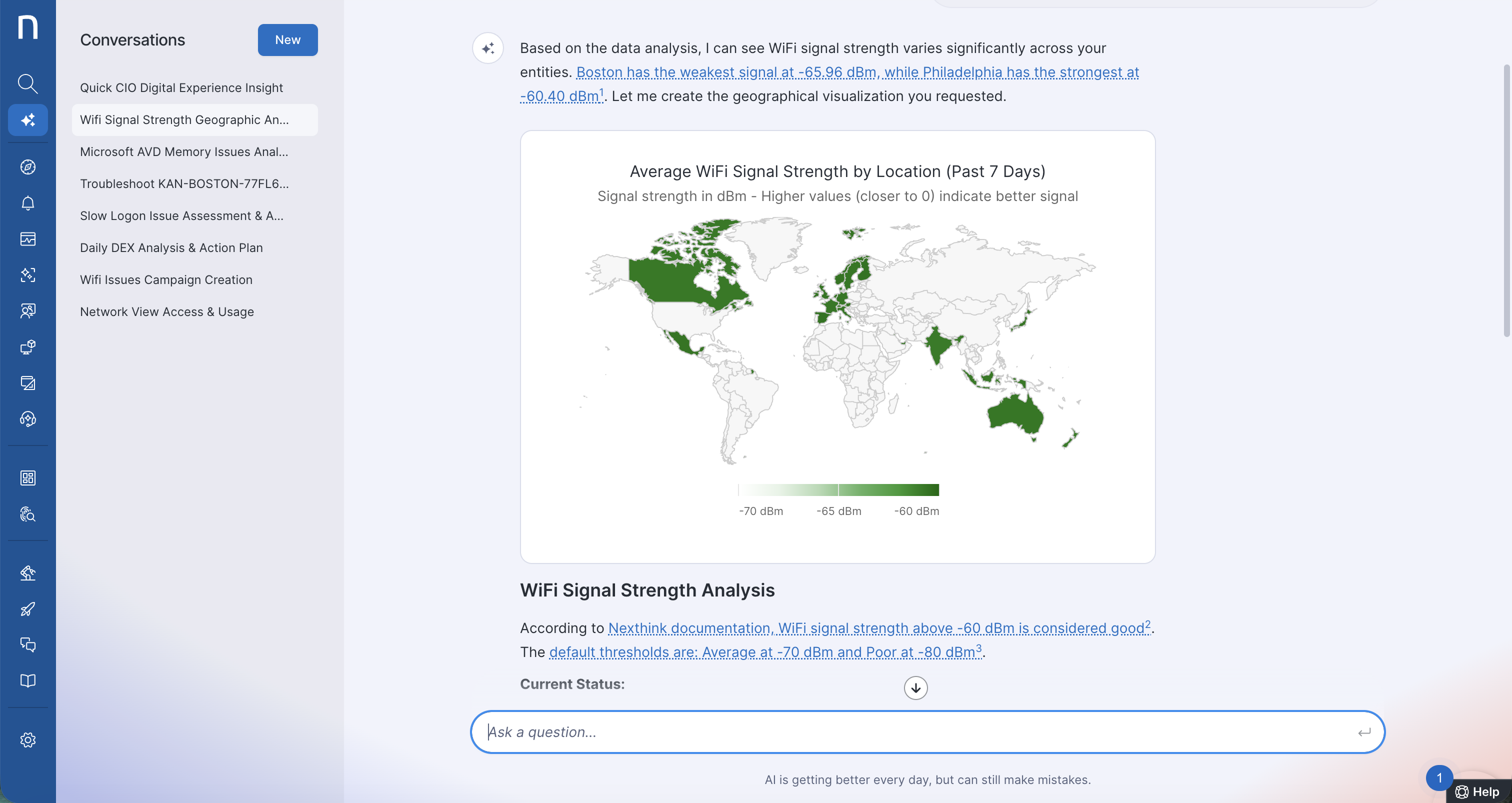Click the search magnifier icon in sidebar

click(27, 84)
